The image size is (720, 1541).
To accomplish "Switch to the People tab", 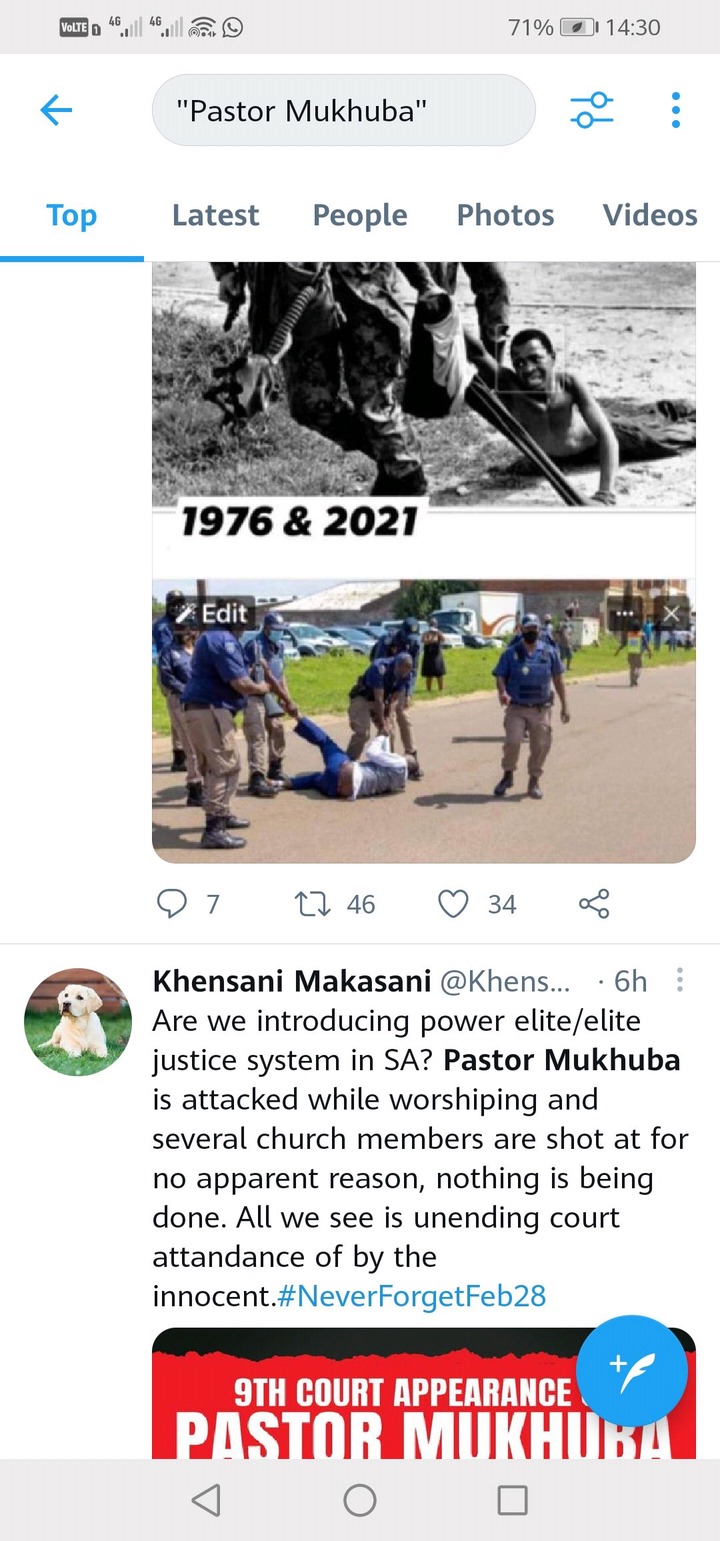I will (x=360, y=215).
